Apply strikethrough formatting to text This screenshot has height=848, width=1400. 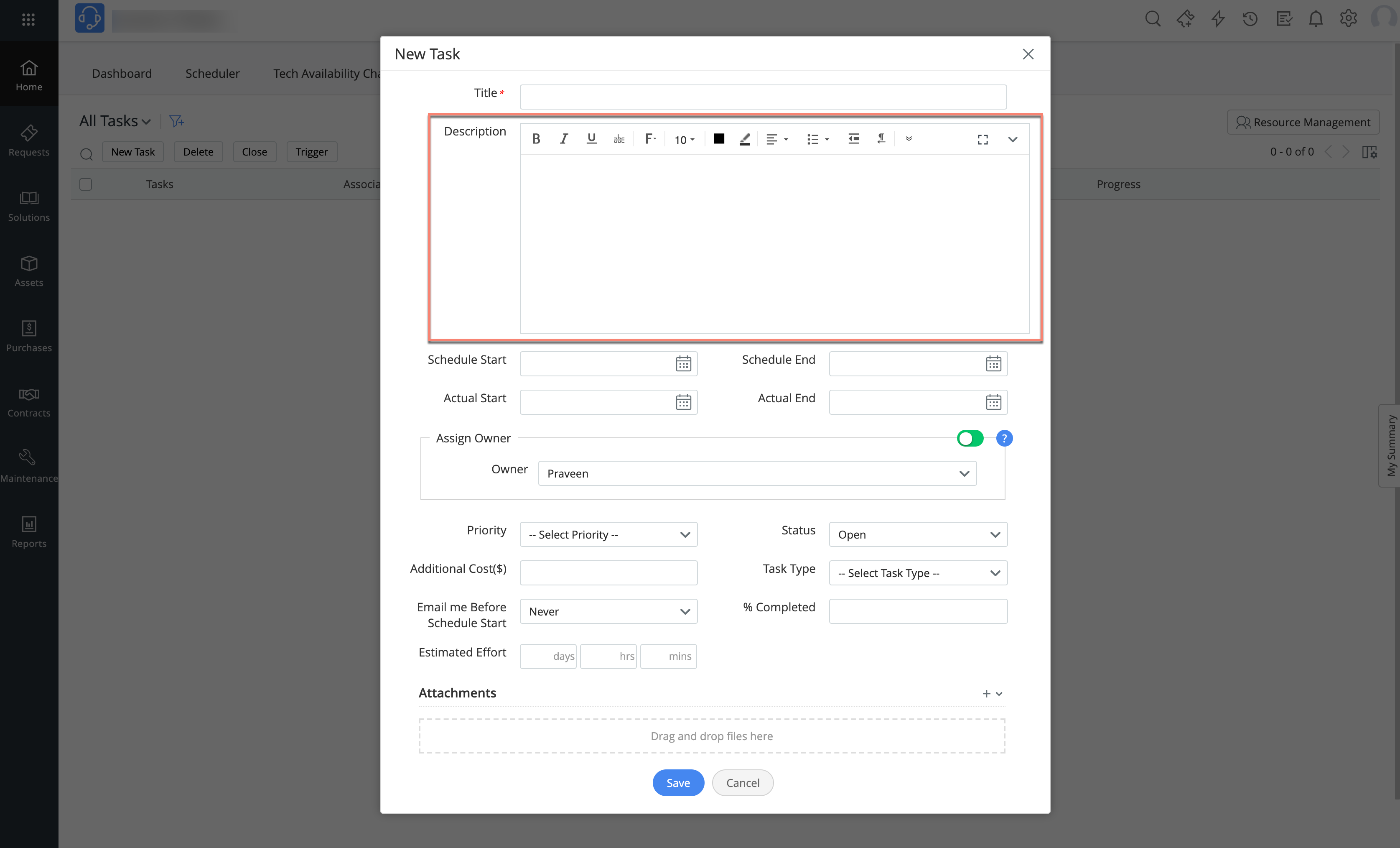point(619,139)
